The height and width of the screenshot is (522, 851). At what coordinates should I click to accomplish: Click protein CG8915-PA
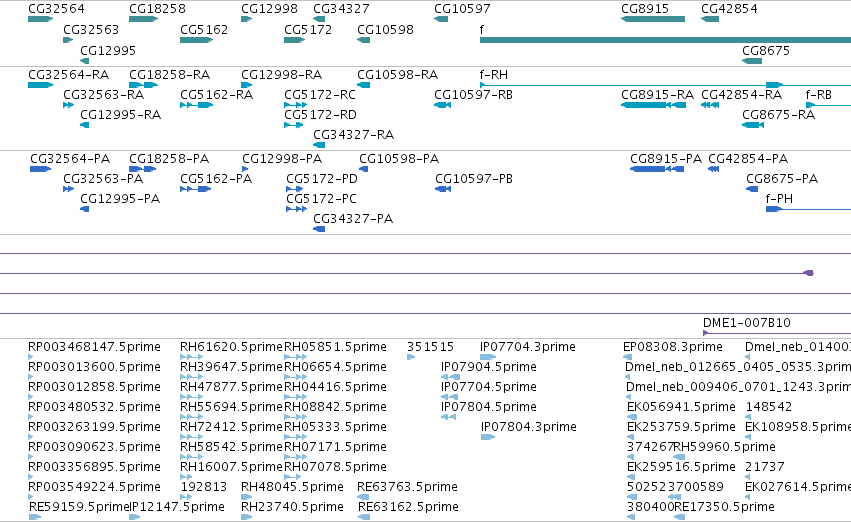666,159
